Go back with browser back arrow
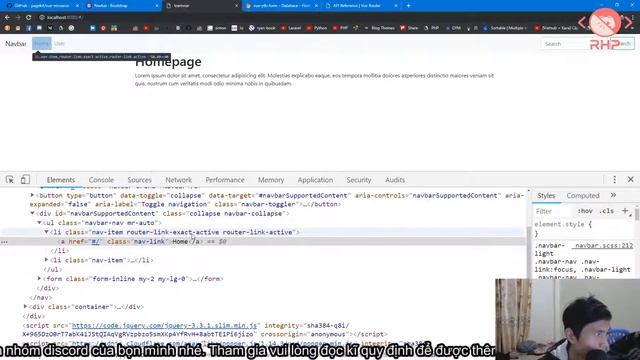This screenshot has width=640, height=360. pyautogui.click(x=7, y=18)
